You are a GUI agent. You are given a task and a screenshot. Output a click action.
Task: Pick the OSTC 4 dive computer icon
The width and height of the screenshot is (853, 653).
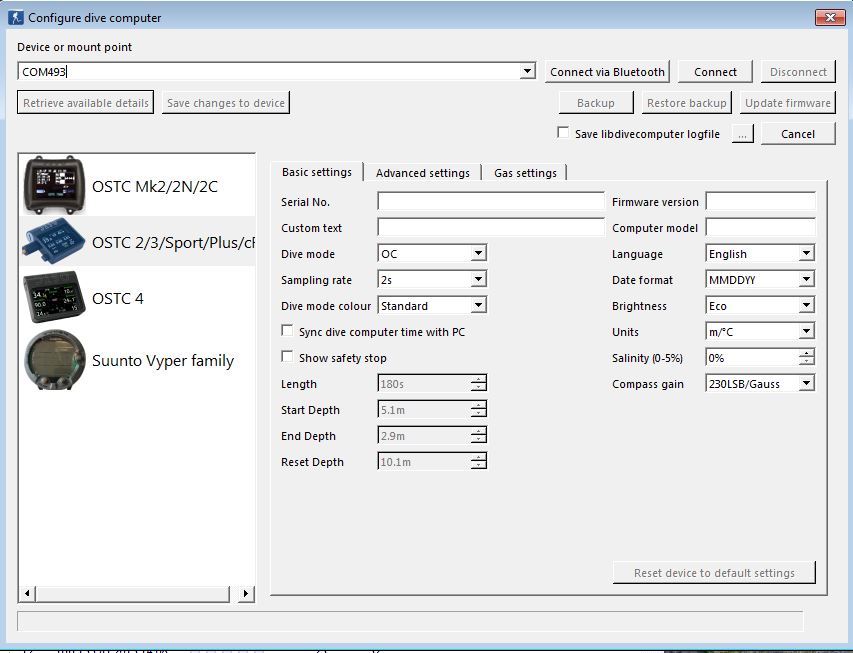coord(54,298)
